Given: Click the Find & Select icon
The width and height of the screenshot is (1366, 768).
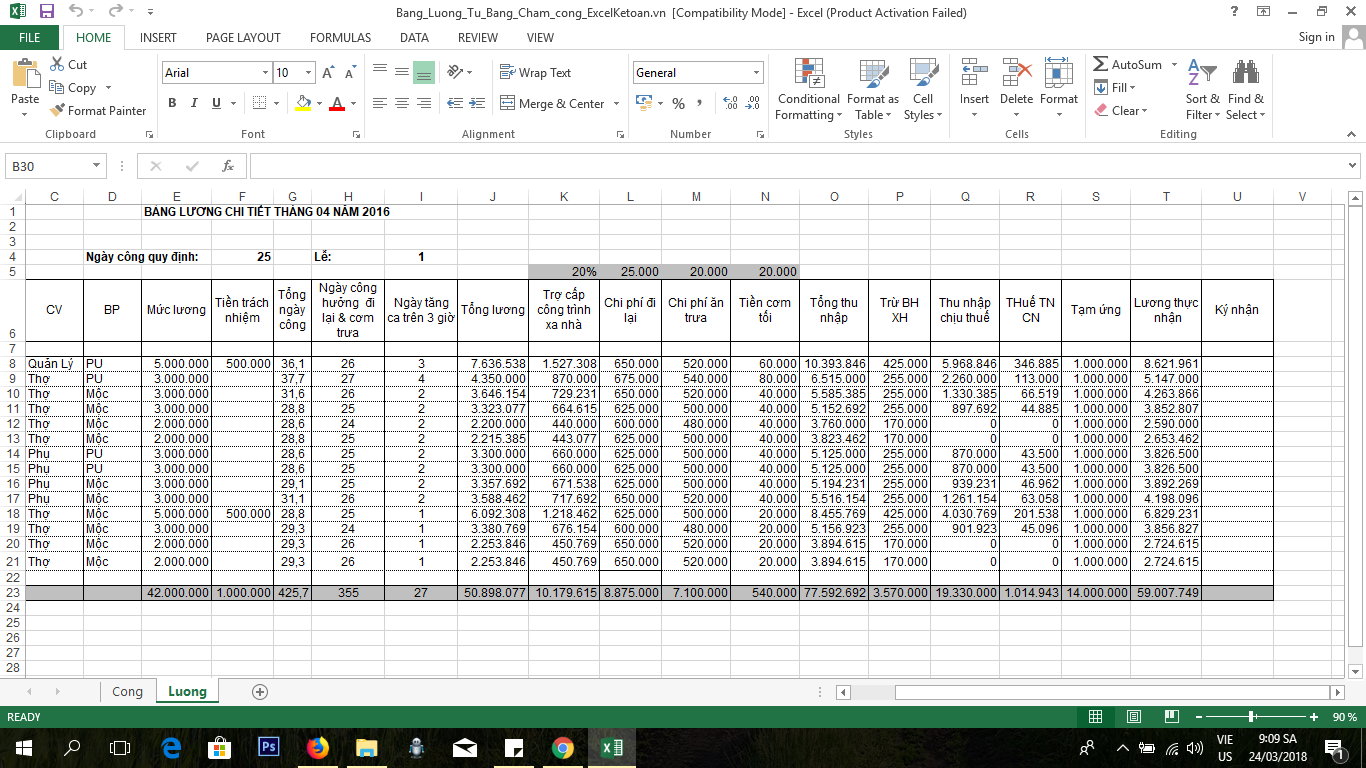Looking at the screenshot, I should click(x=1246, y=90).
